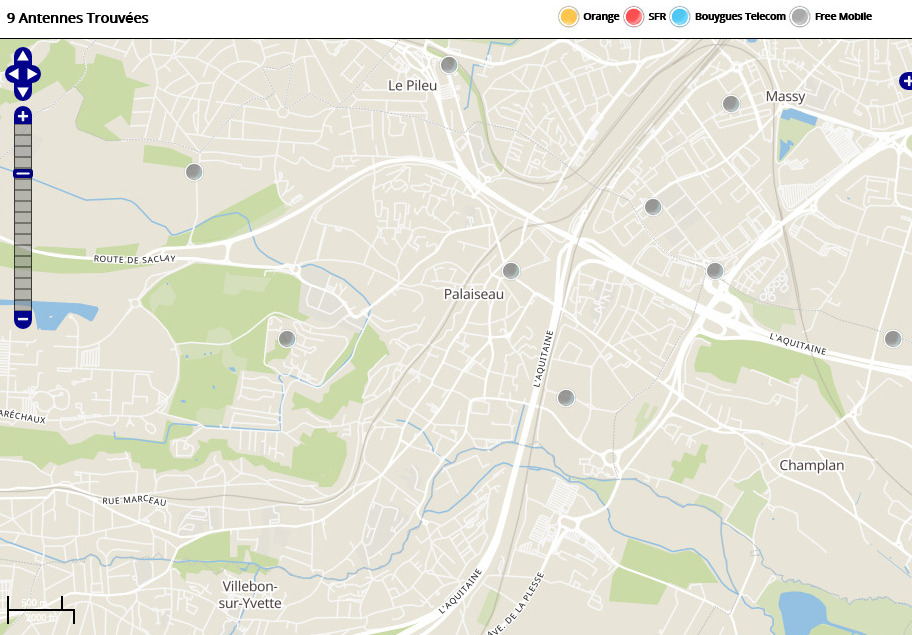Select the antenna marker near Le Pileu
This screenshot has width=912, height=635.
pos(449,65)
